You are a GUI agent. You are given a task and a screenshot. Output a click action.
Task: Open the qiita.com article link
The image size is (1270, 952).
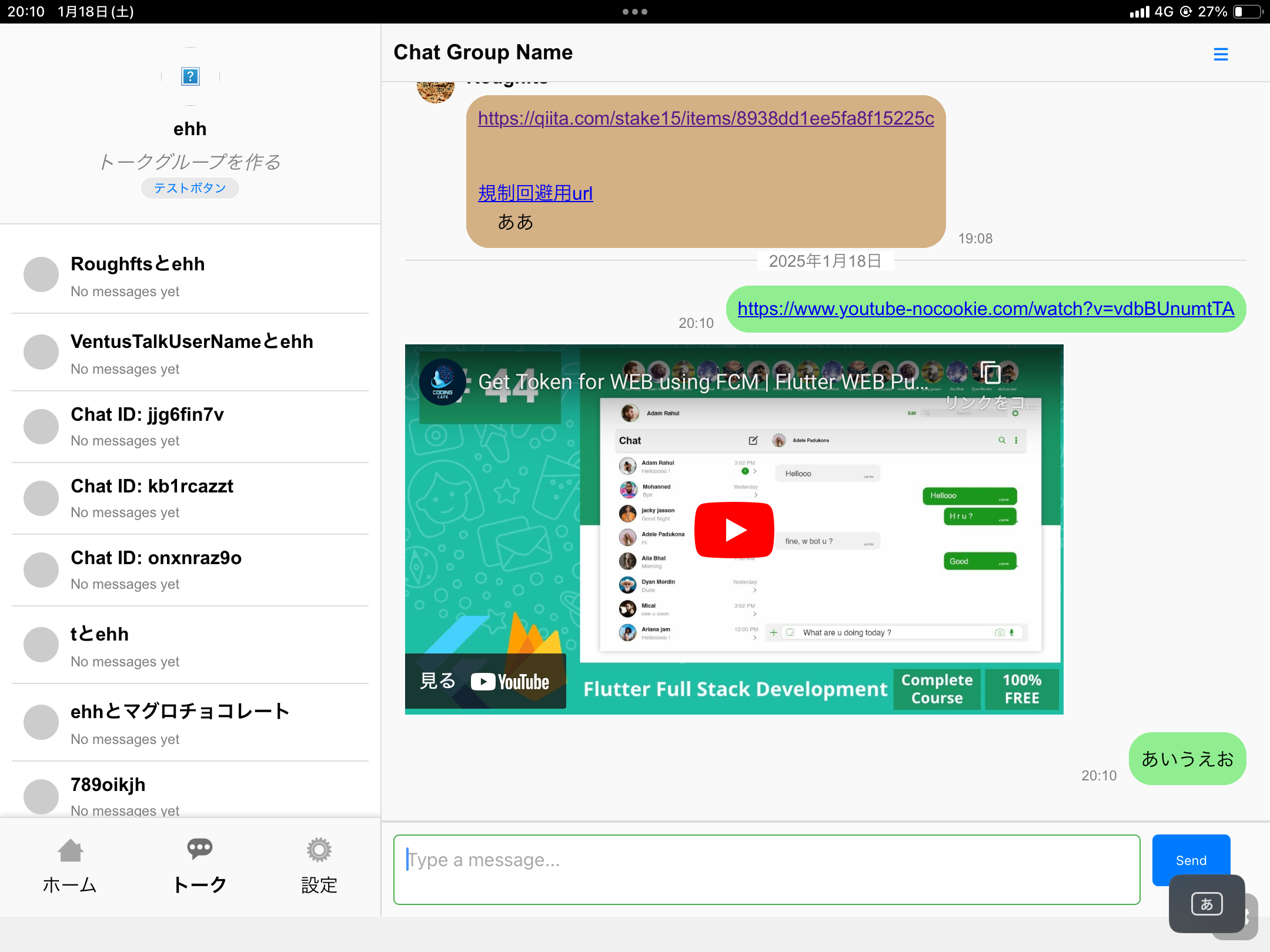(x=706, y=118)
